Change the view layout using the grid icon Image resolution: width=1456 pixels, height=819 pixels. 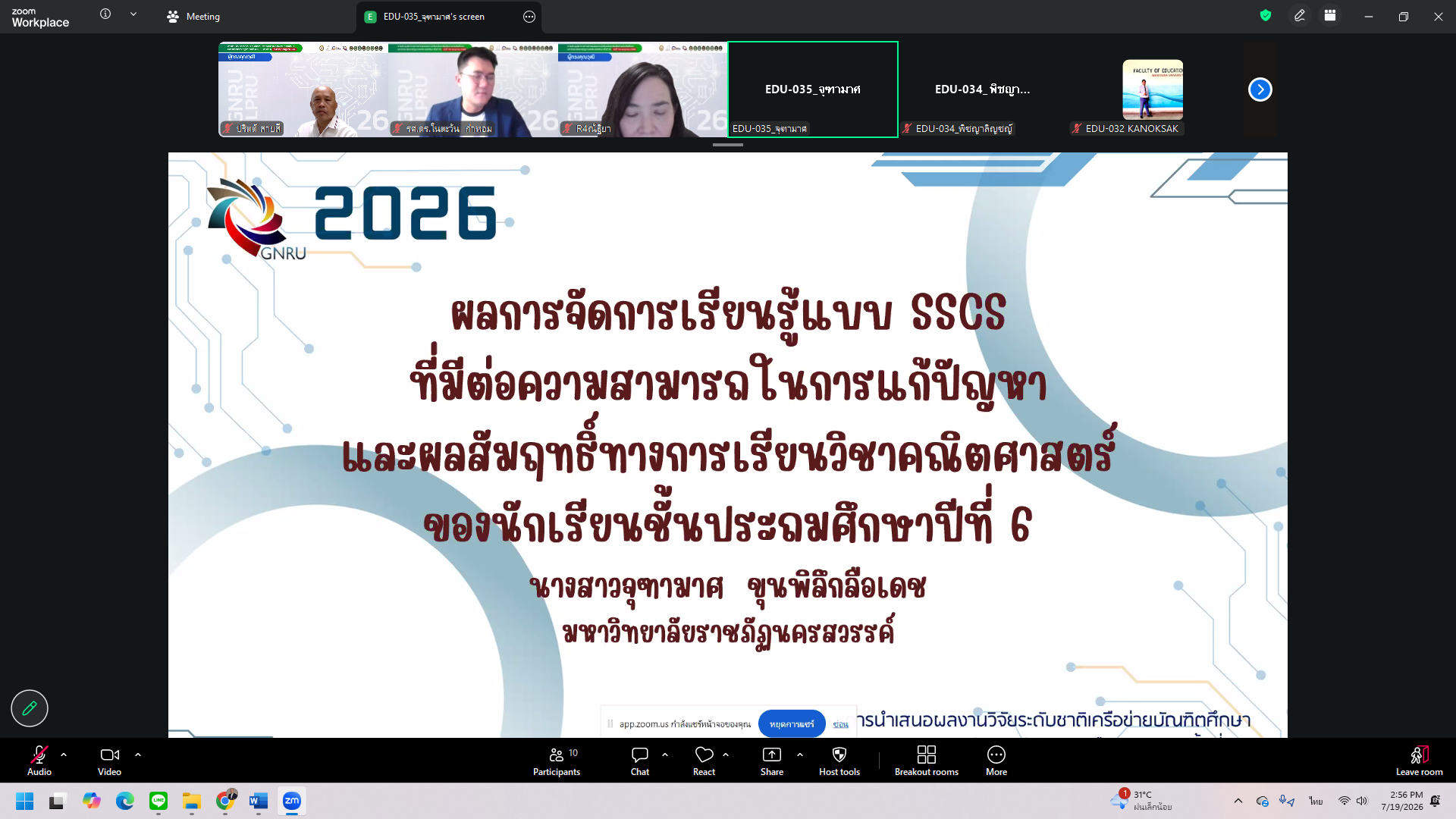[1330, 15]
